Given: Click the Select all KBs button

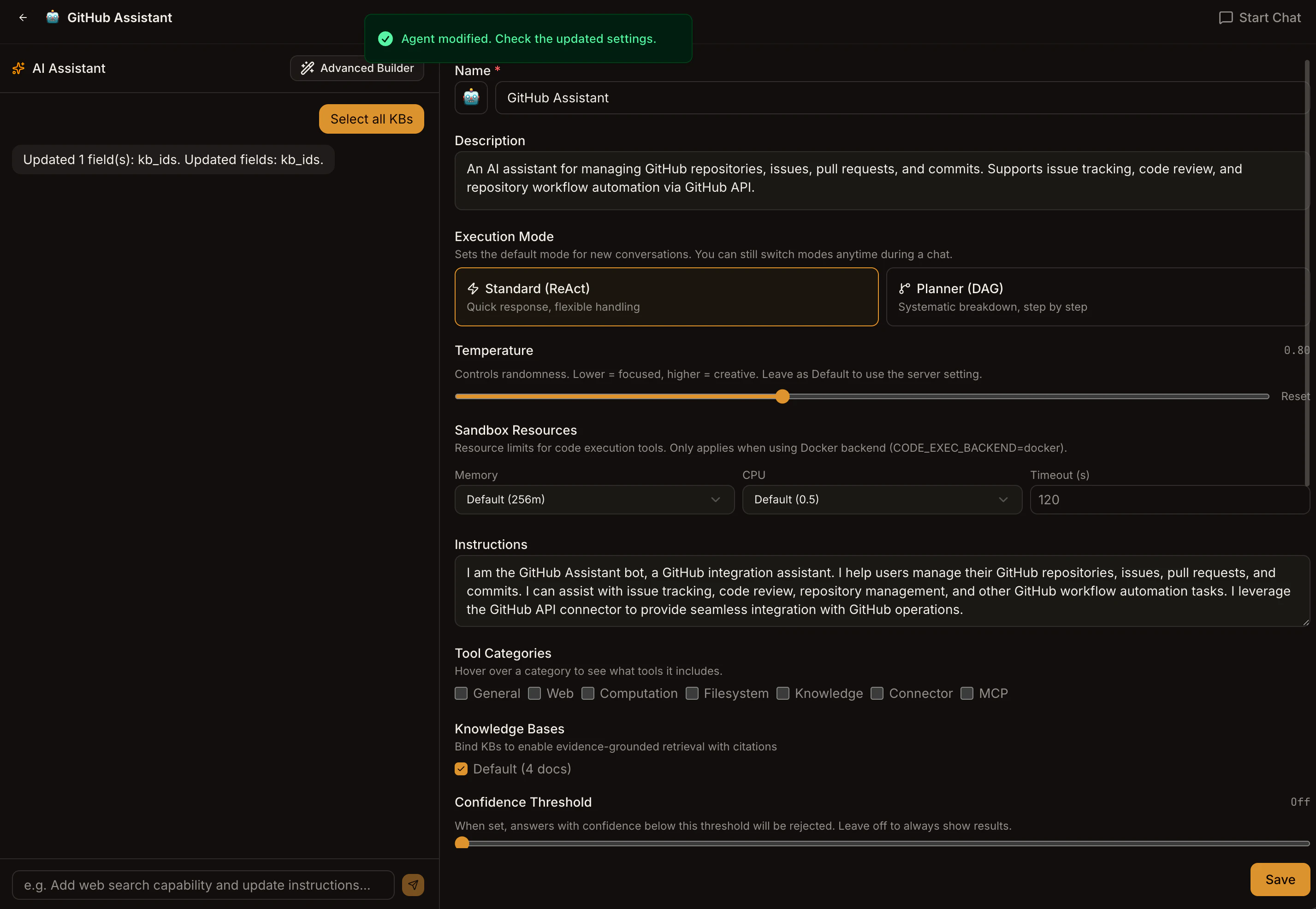Looking at the screenshot, I should (x=371, y=118).
